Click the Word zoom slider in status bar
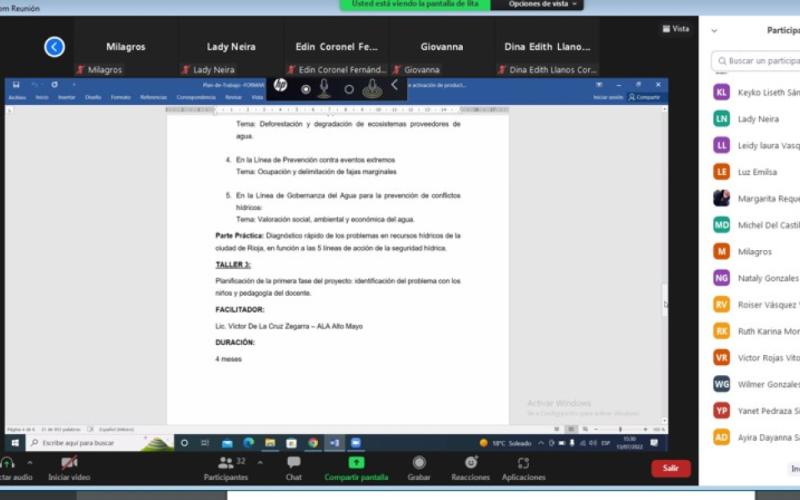 (x=620, y=429)
